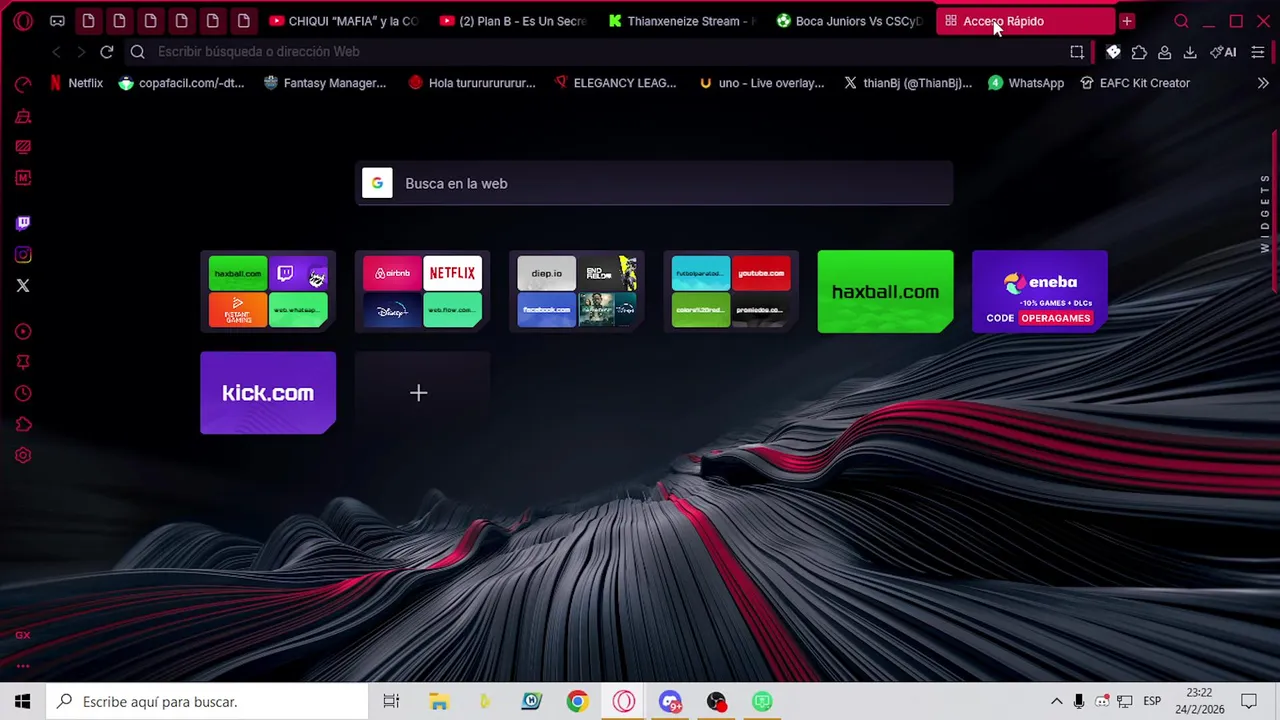Click the GX logo near sidebar bottom
This screenshot has width=1280, height=720.
(23, 635)
